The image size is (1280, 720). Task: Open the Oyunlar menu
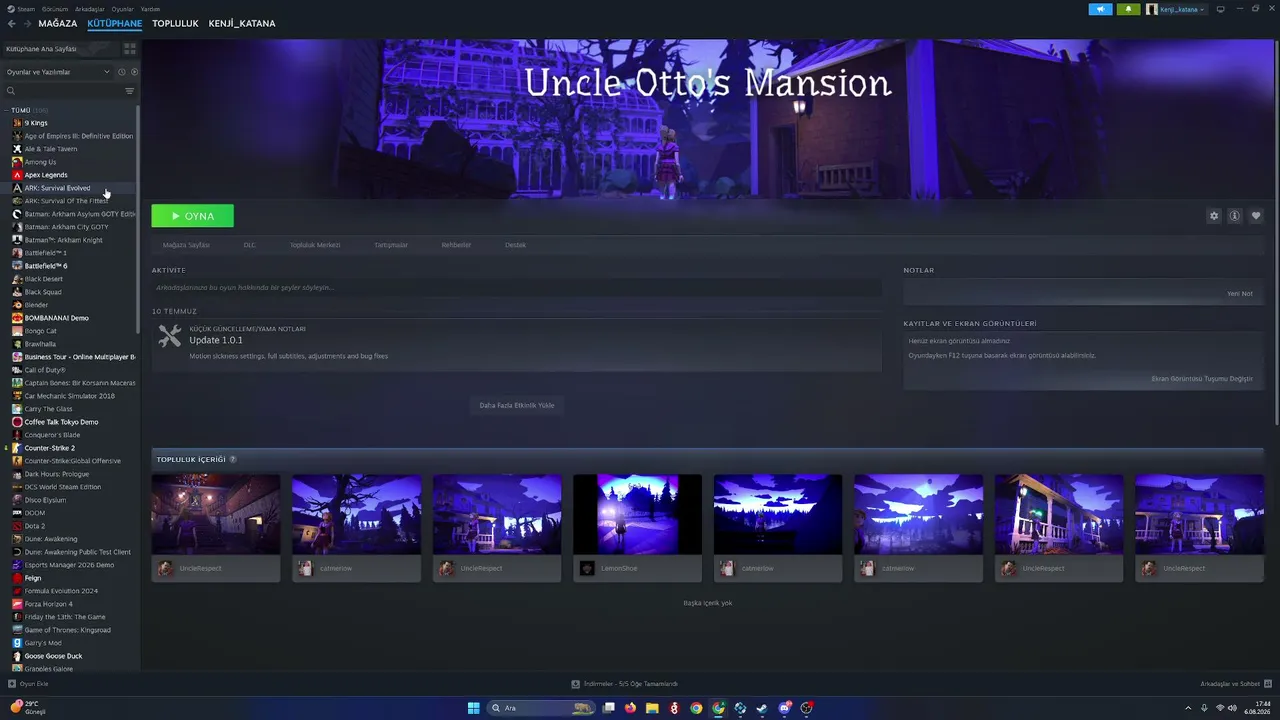122,9
